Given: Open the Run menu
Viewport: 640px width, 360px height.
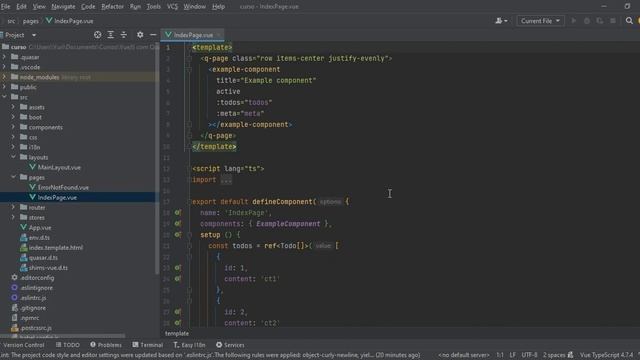Looking at the screenshot, I should 135,7.
